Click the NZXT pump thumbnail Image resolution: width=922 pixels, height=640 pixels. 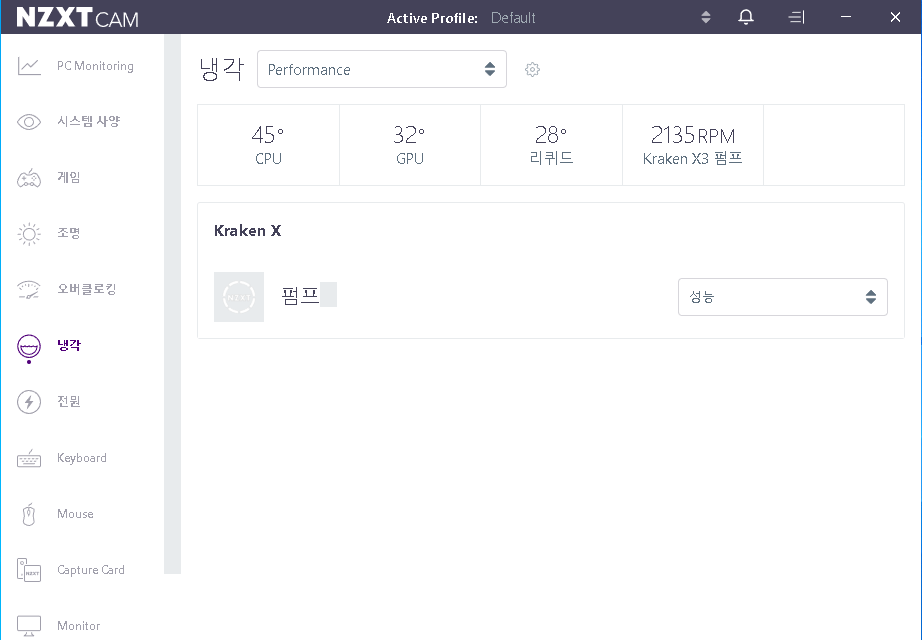pyautogui.click(x=239, y=297)
